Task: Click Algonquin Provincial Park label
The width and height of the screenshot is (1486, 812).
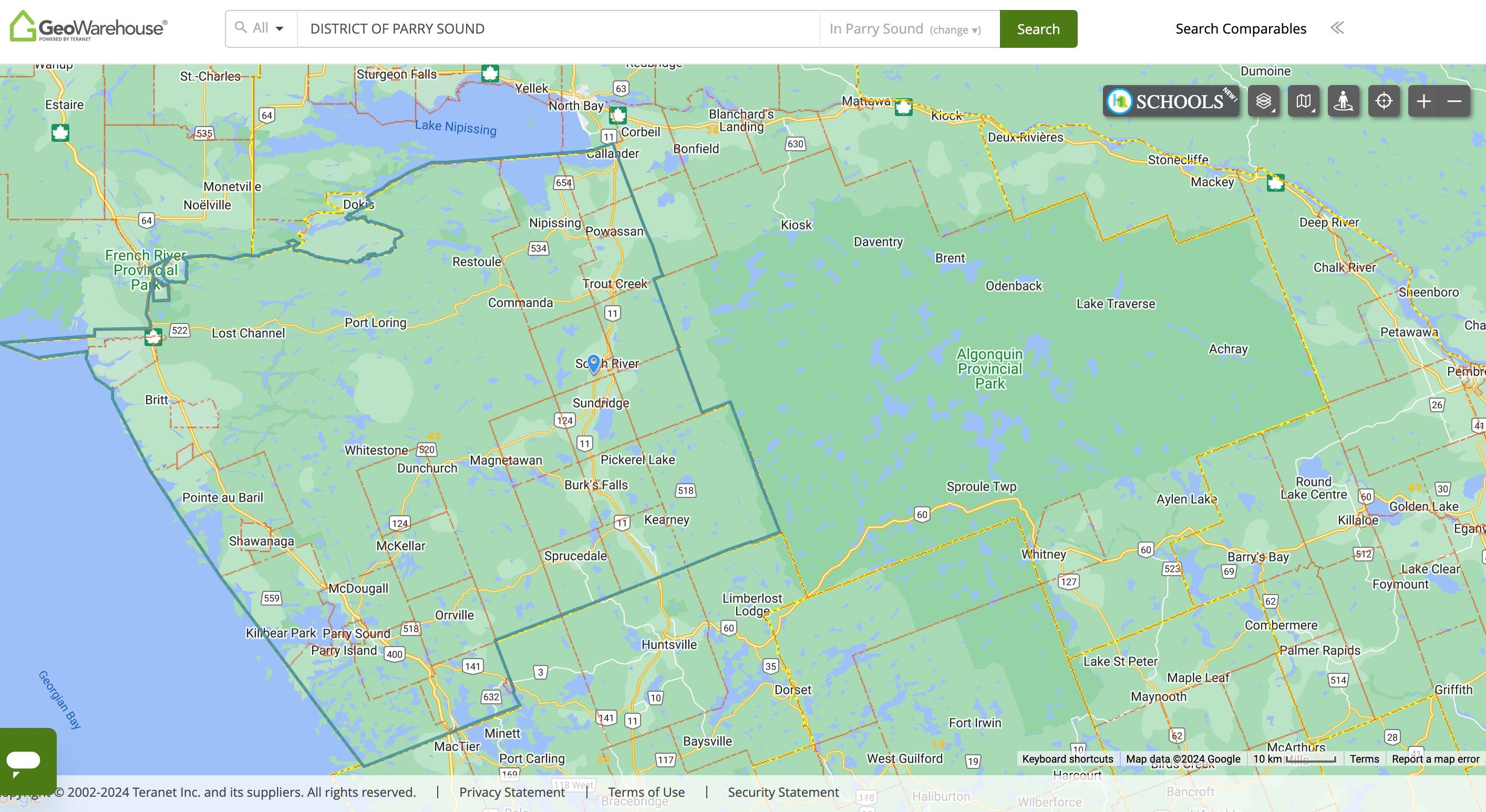Action: (990, 369)
